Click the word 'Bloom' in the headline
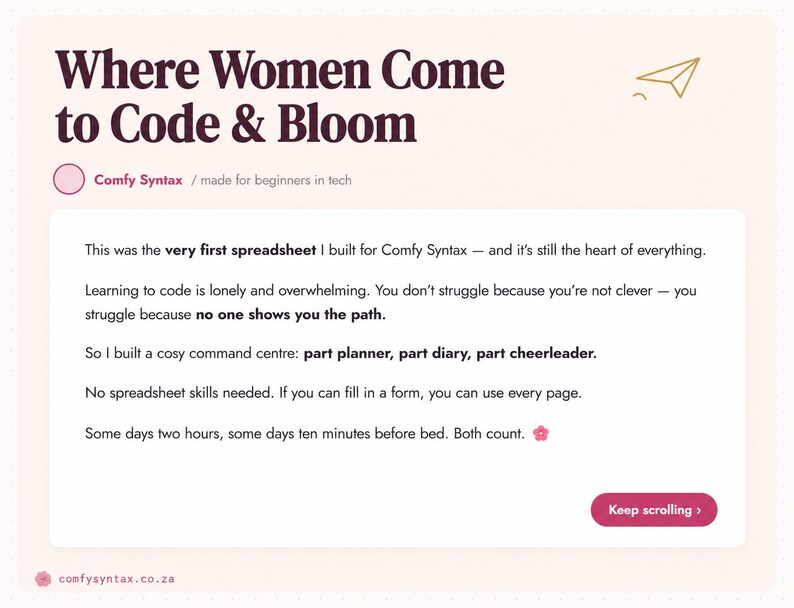794x608 pixels. coord(347,123)
